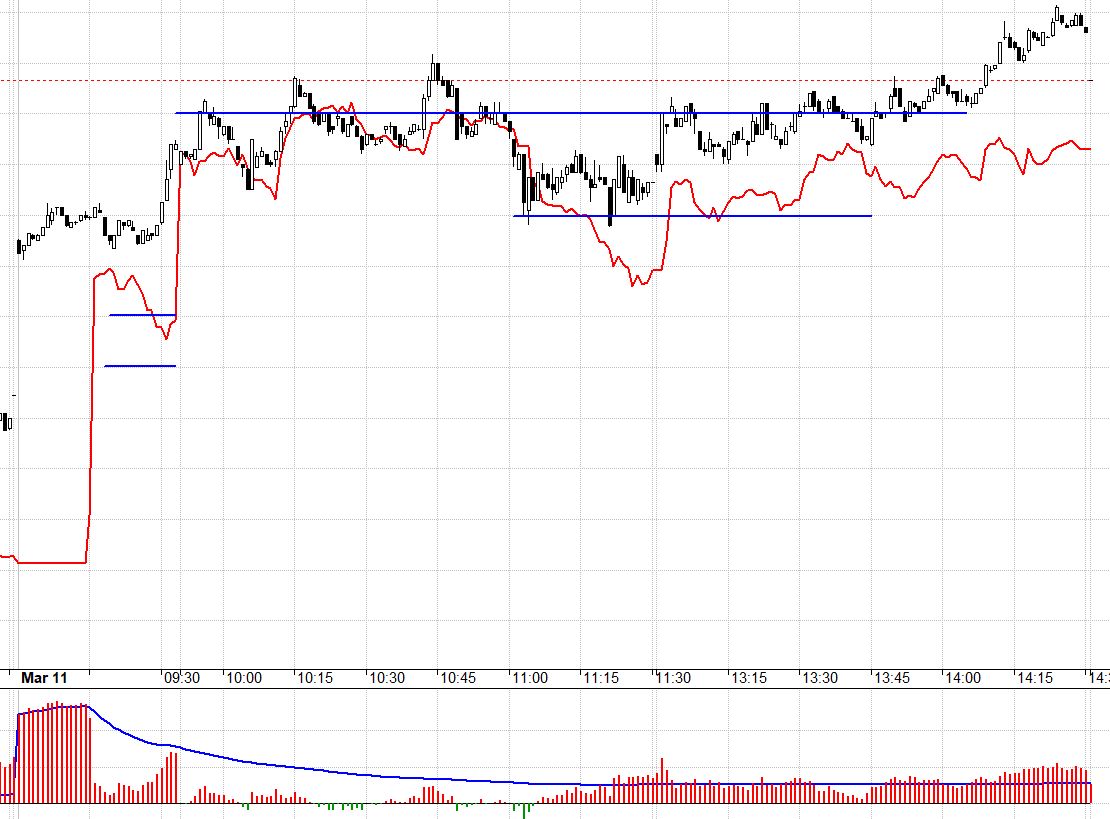
Task: Click the 14:00 time axis label
Action: [963, 678]
